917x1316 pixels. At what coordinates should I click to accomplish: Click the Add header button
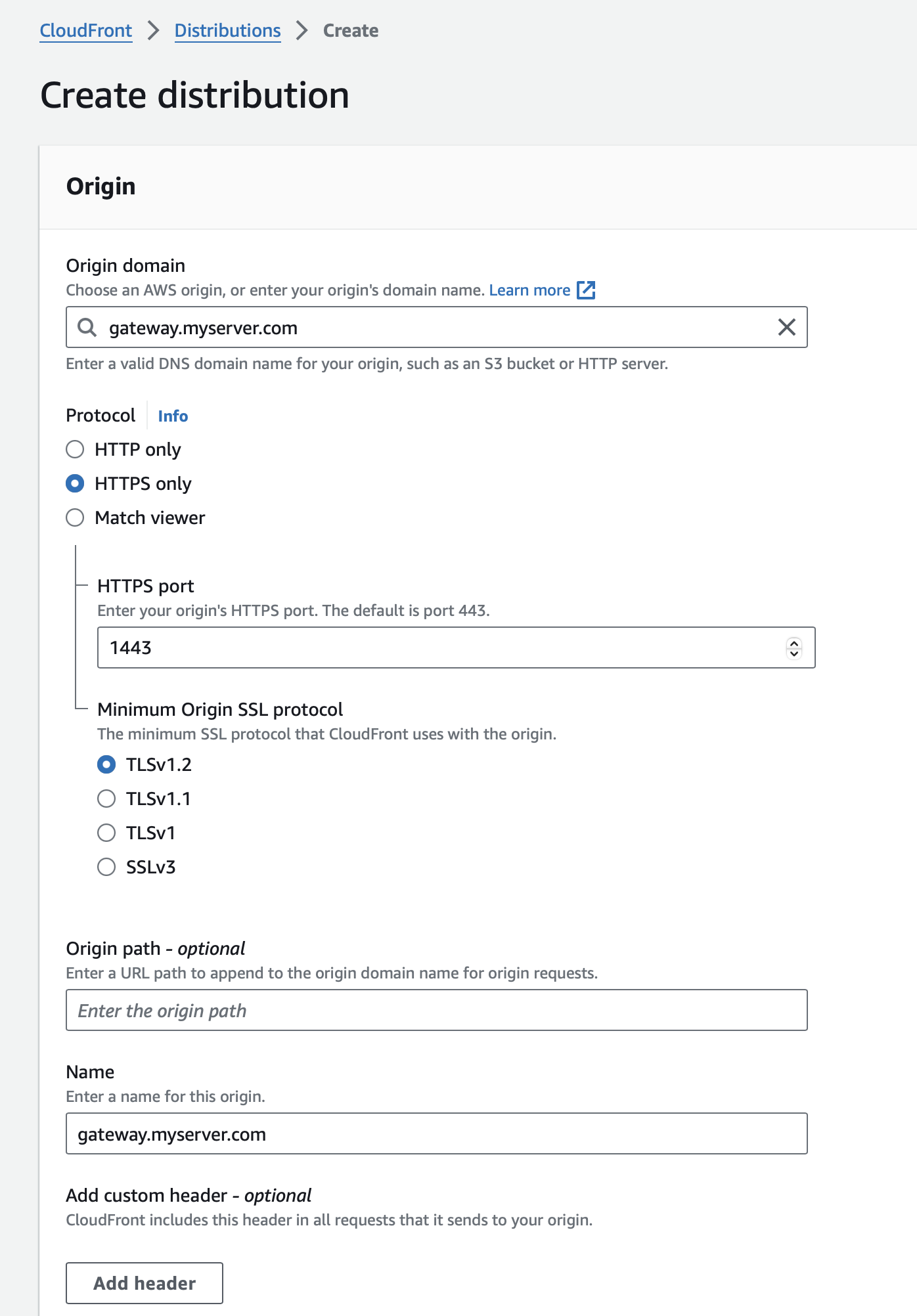[145, 1283]
